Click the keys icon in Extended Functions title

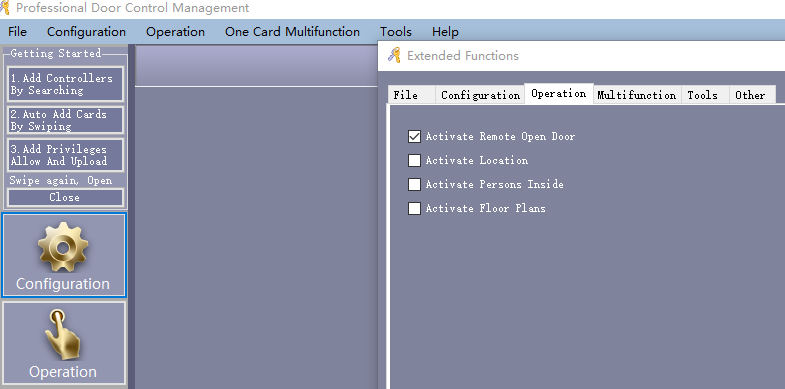tap(395, 55)
